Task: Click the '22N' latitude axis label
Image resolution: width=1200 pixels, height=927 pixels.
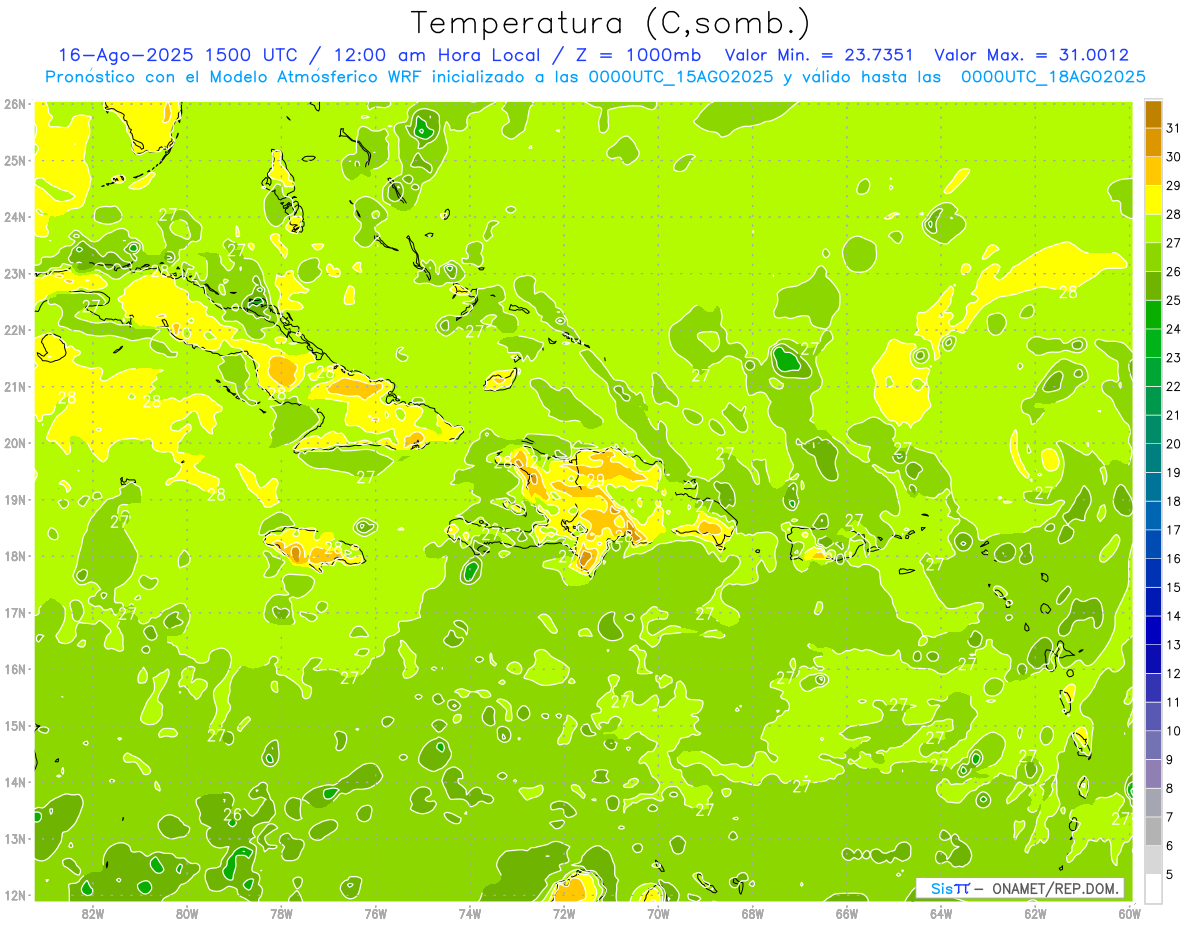Action: point(15,330)
